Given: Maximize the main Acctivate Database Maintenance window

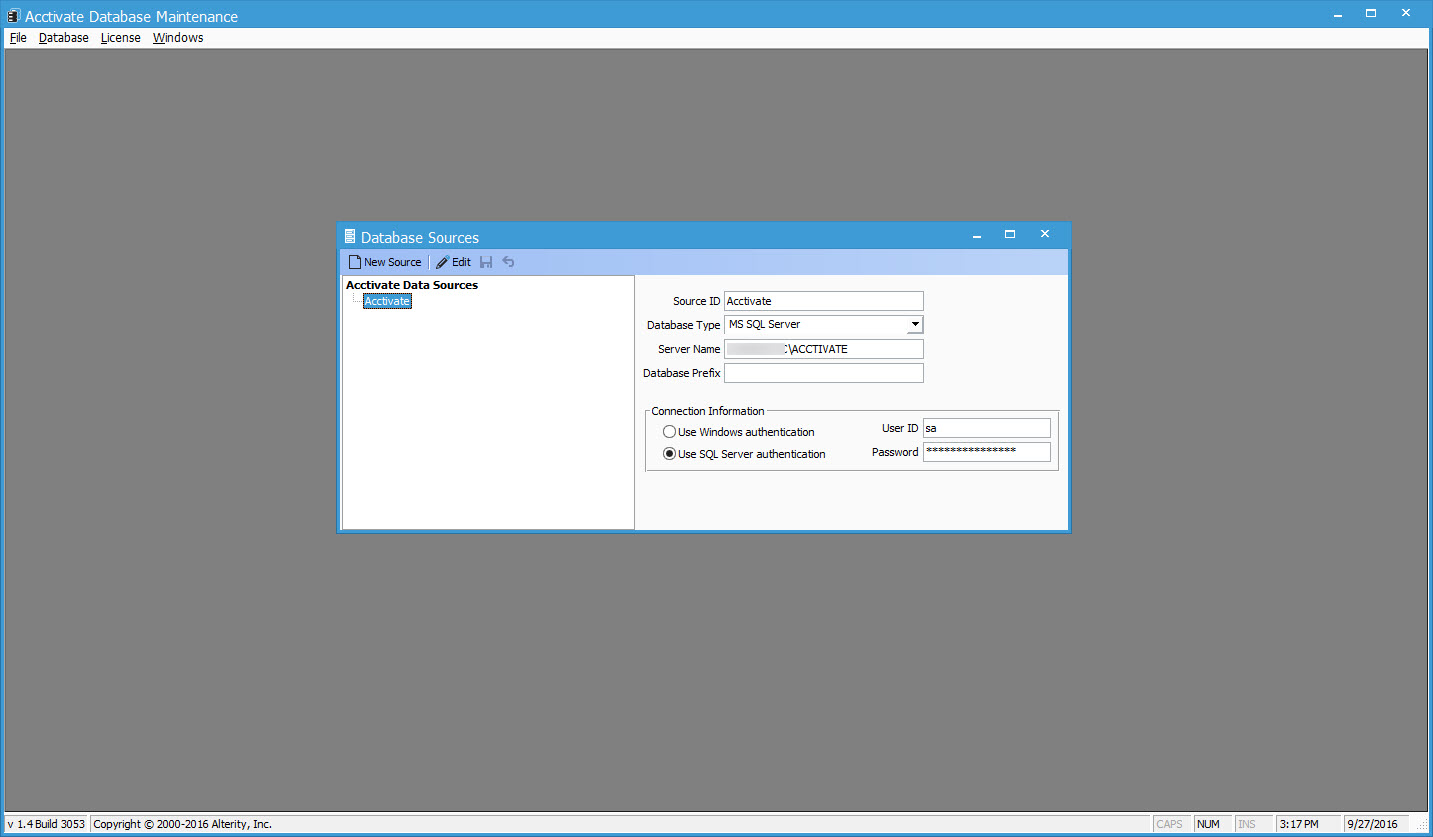Looking at the screenshot, I should [1371, 13].
